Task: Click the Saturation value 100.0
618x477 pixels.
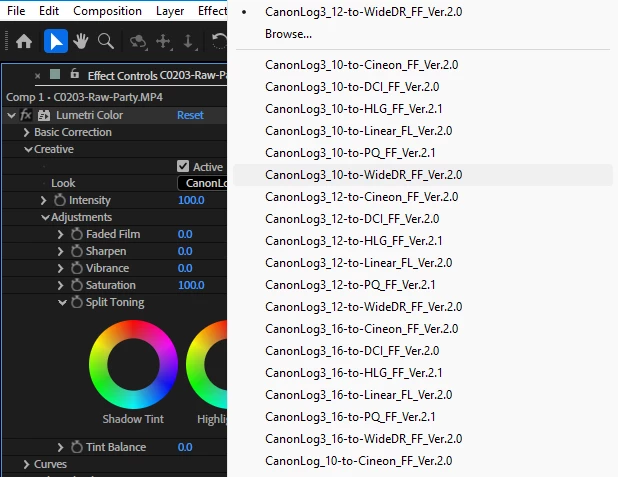Action: [191, 285]
